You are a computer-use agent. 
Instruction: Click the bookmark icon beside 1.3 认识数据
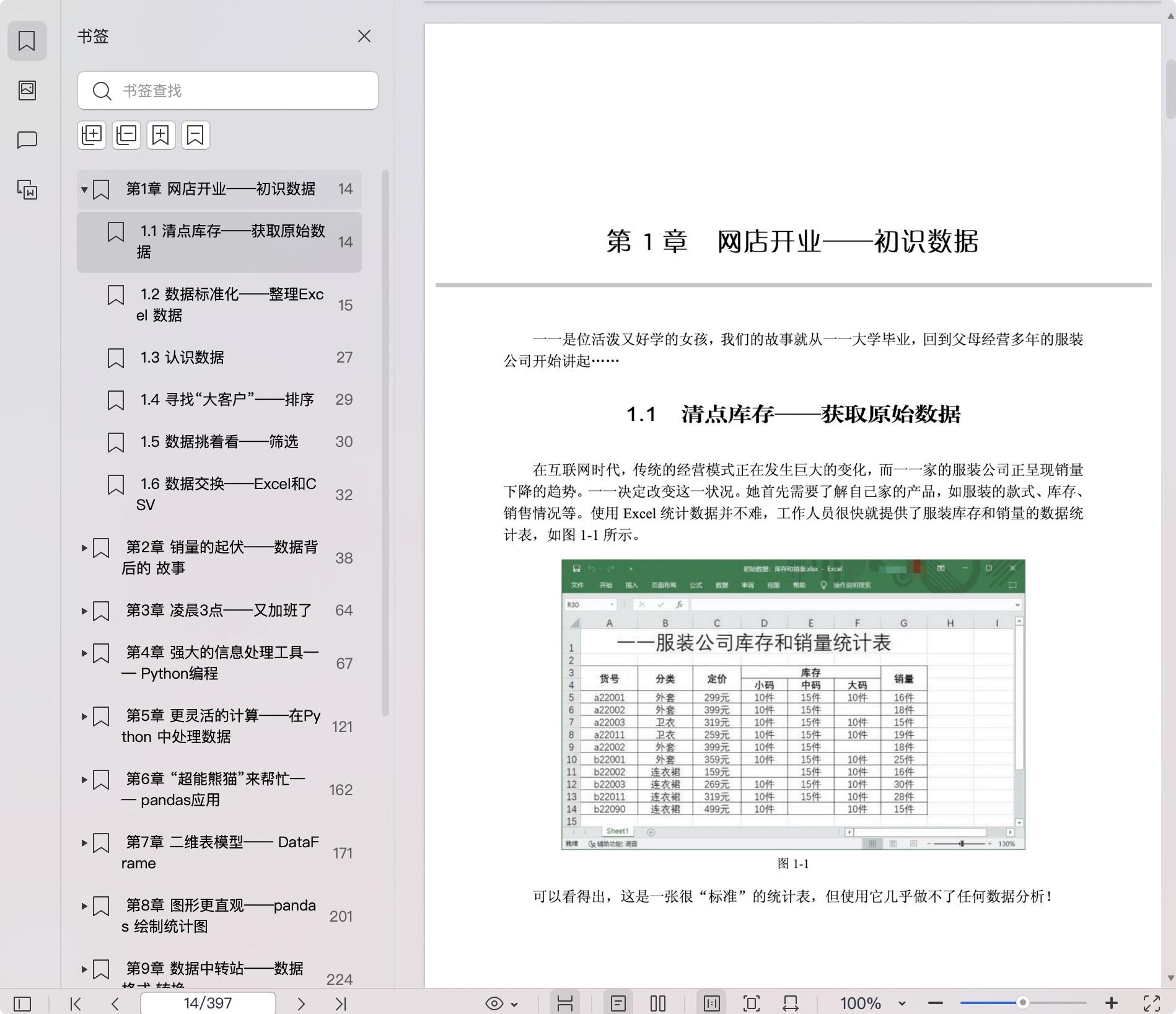116,358
